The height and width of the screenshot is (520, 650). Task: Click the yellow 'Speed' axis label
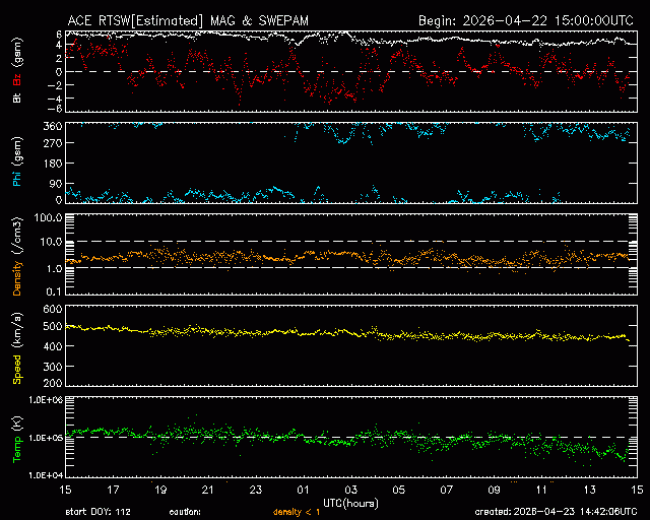click(x=17, y=369)
